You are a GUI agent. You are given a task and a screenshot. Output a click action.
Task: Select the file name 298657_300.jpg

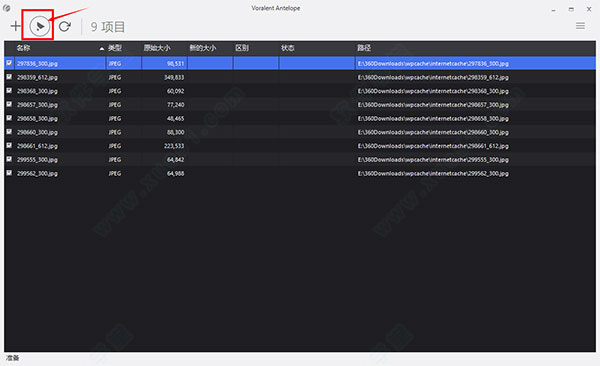coord(37,105)
